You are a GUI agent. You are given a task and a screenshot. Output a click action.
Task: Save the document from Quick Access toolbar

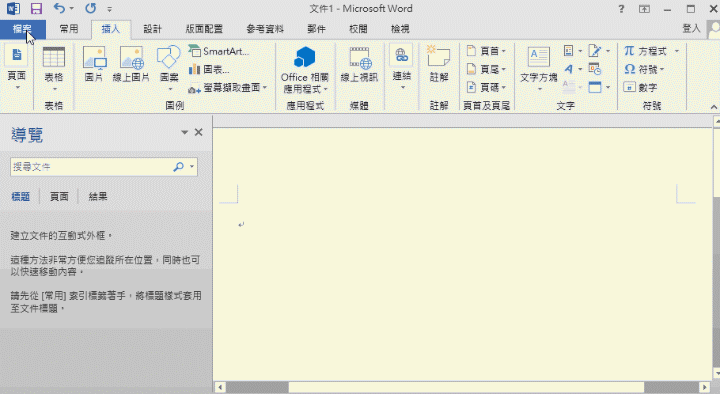36,8
